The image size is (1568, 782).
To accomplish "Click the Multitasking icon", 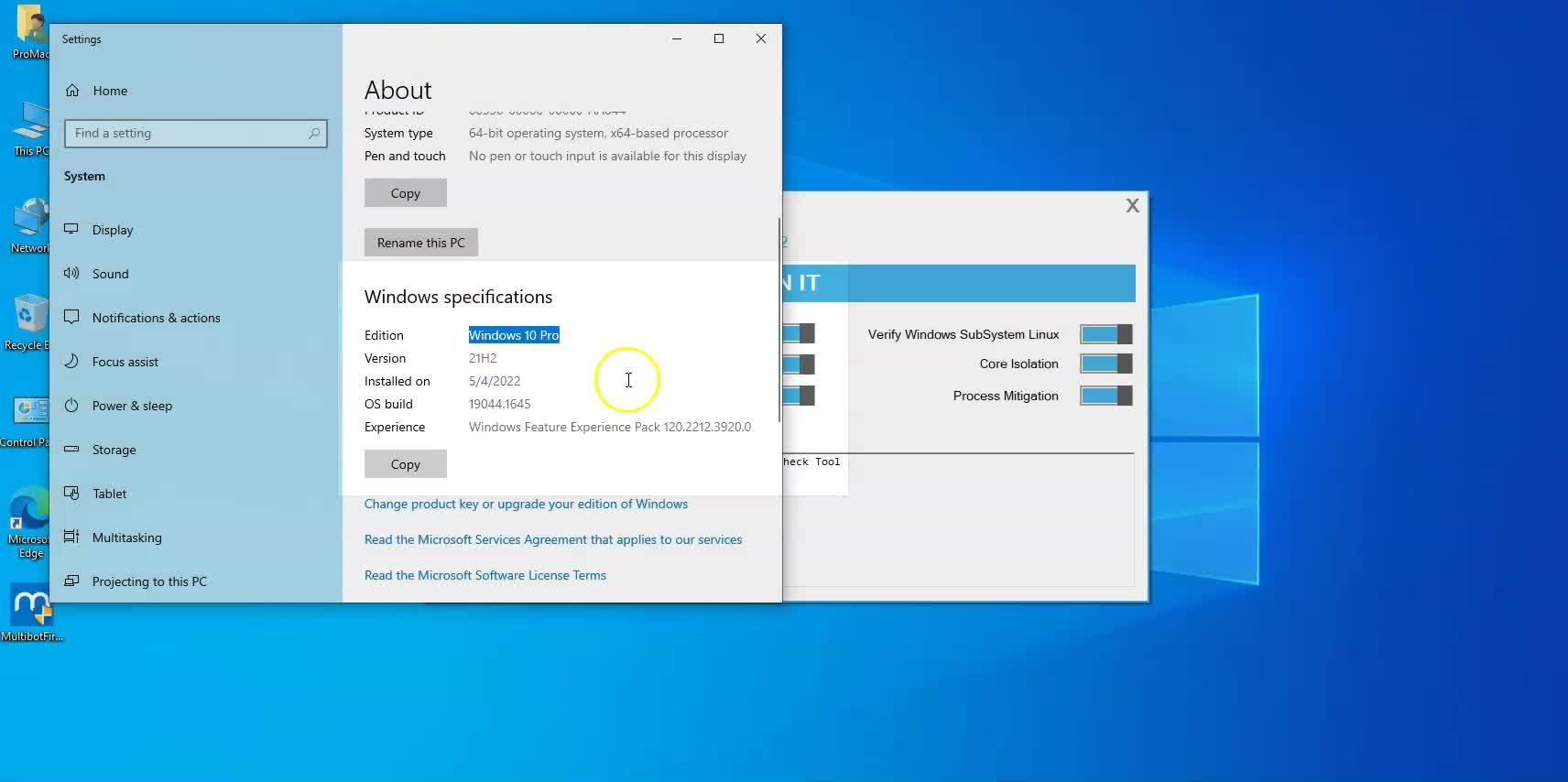I will [x=71, y=537].
